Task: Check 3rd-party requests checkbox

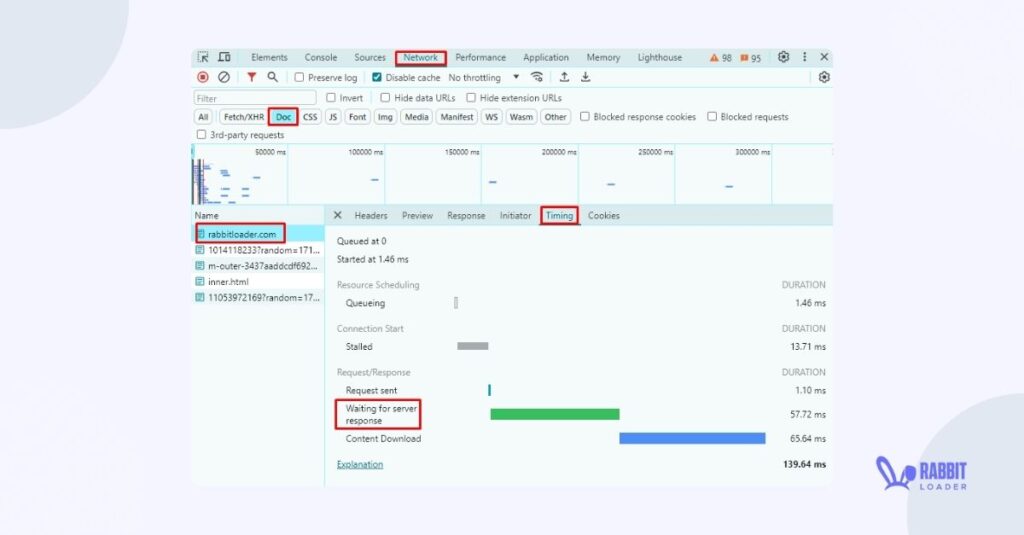Action: (x=201, y=135)
